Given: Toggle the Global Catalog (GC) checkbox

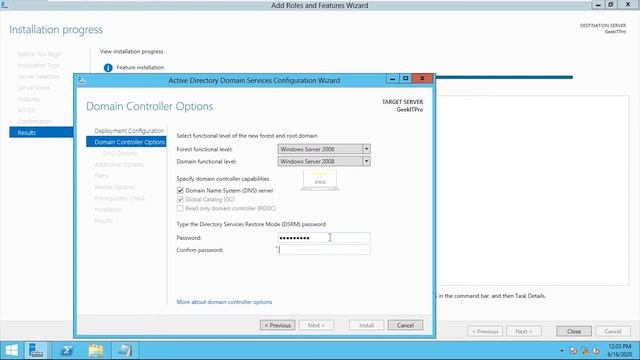Looking at the screenshot, I should (180, 199).
